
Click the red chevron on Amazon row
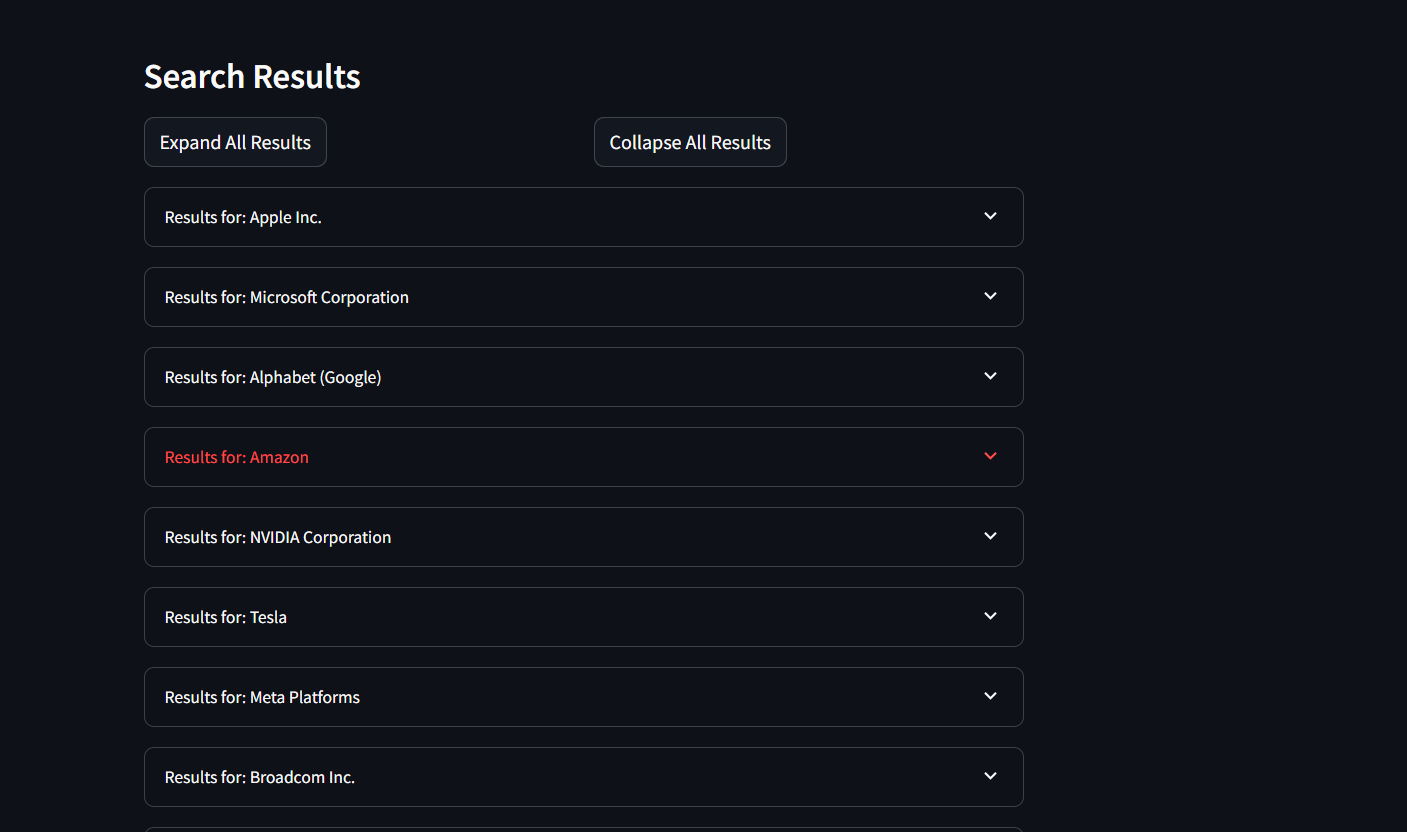click(x=990, y=456)
